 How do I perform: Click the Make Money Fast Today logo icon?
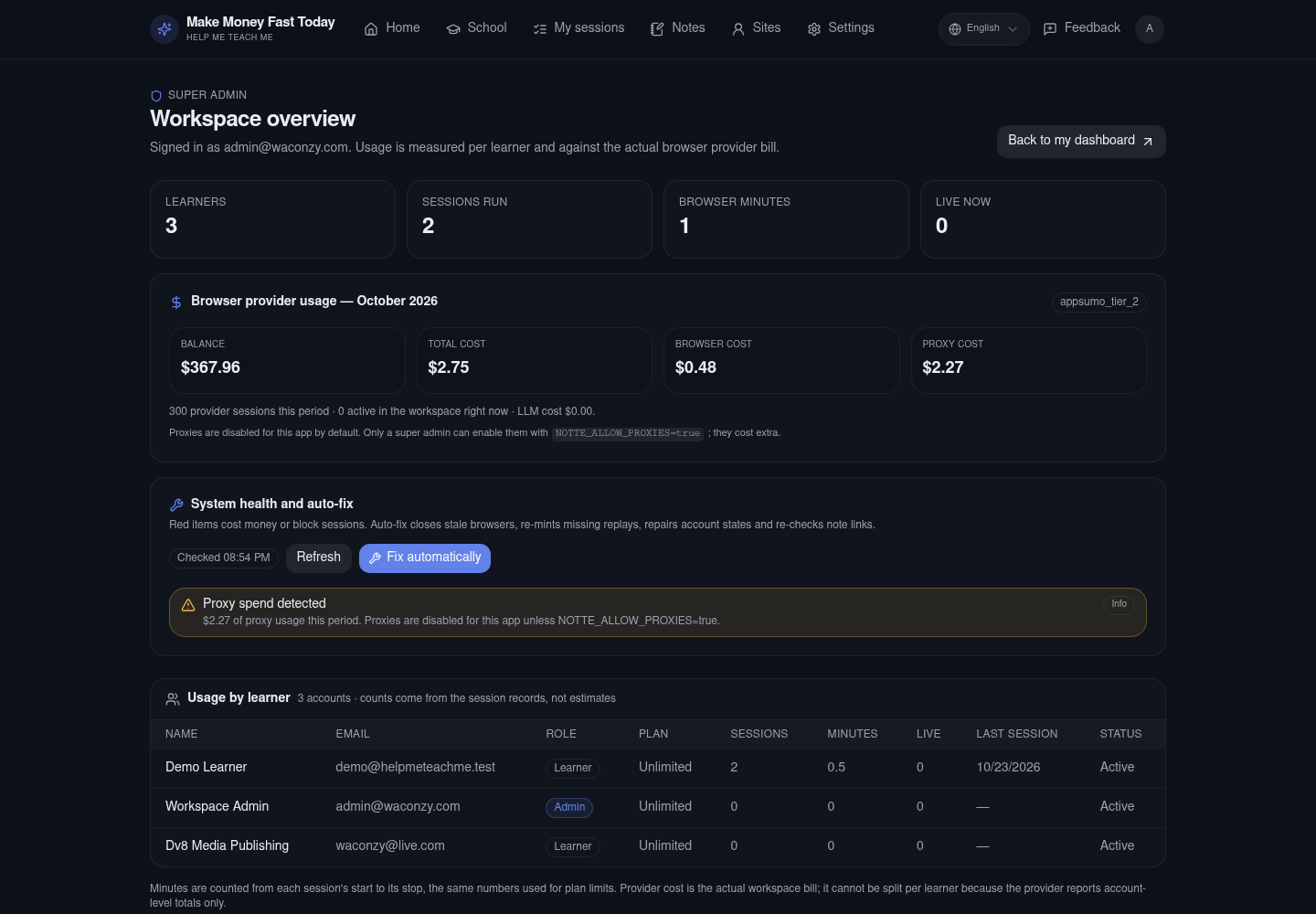point(164,29)
